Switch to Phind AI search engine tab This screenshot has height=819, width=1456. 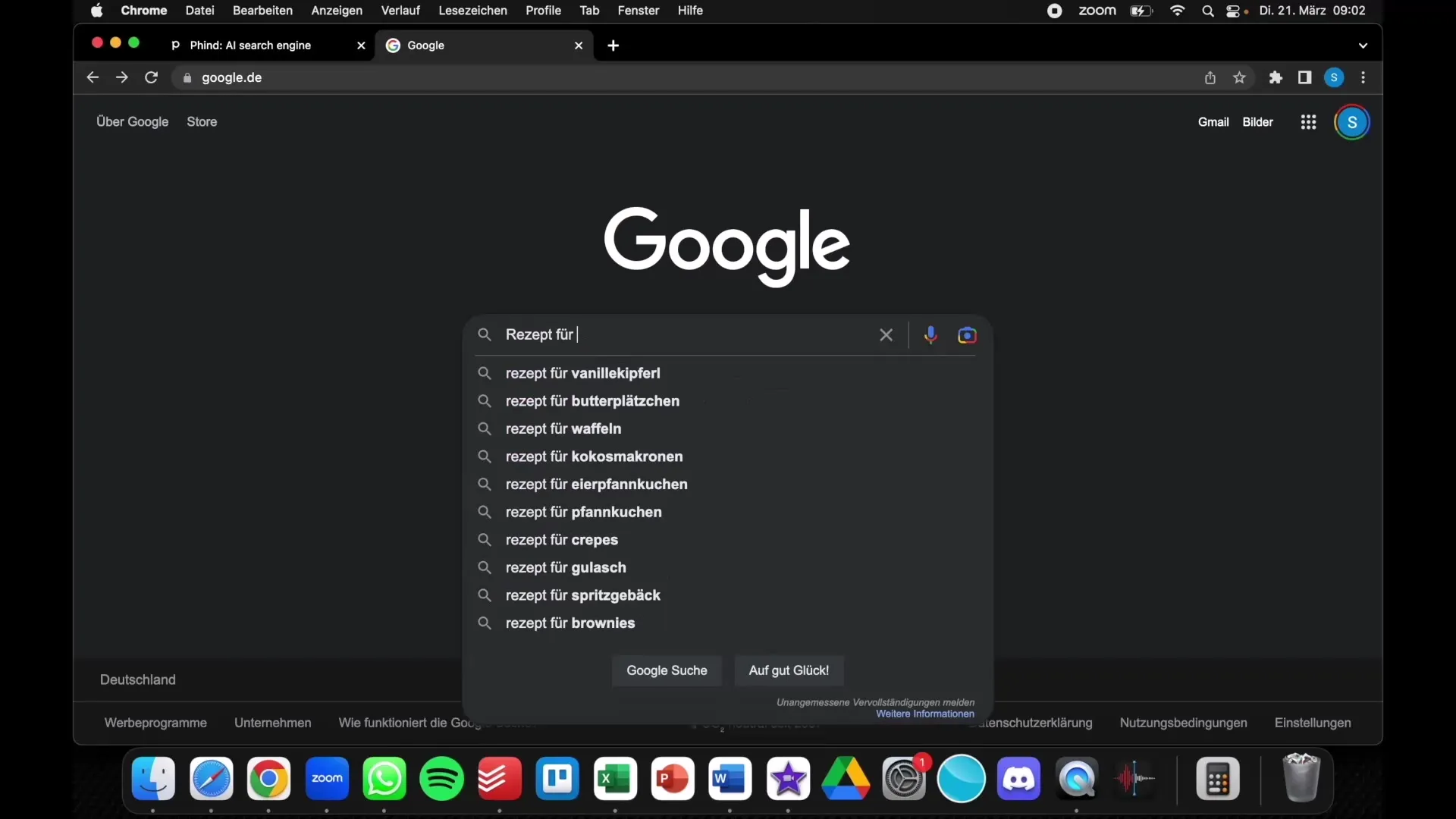[x=250, y=45]
